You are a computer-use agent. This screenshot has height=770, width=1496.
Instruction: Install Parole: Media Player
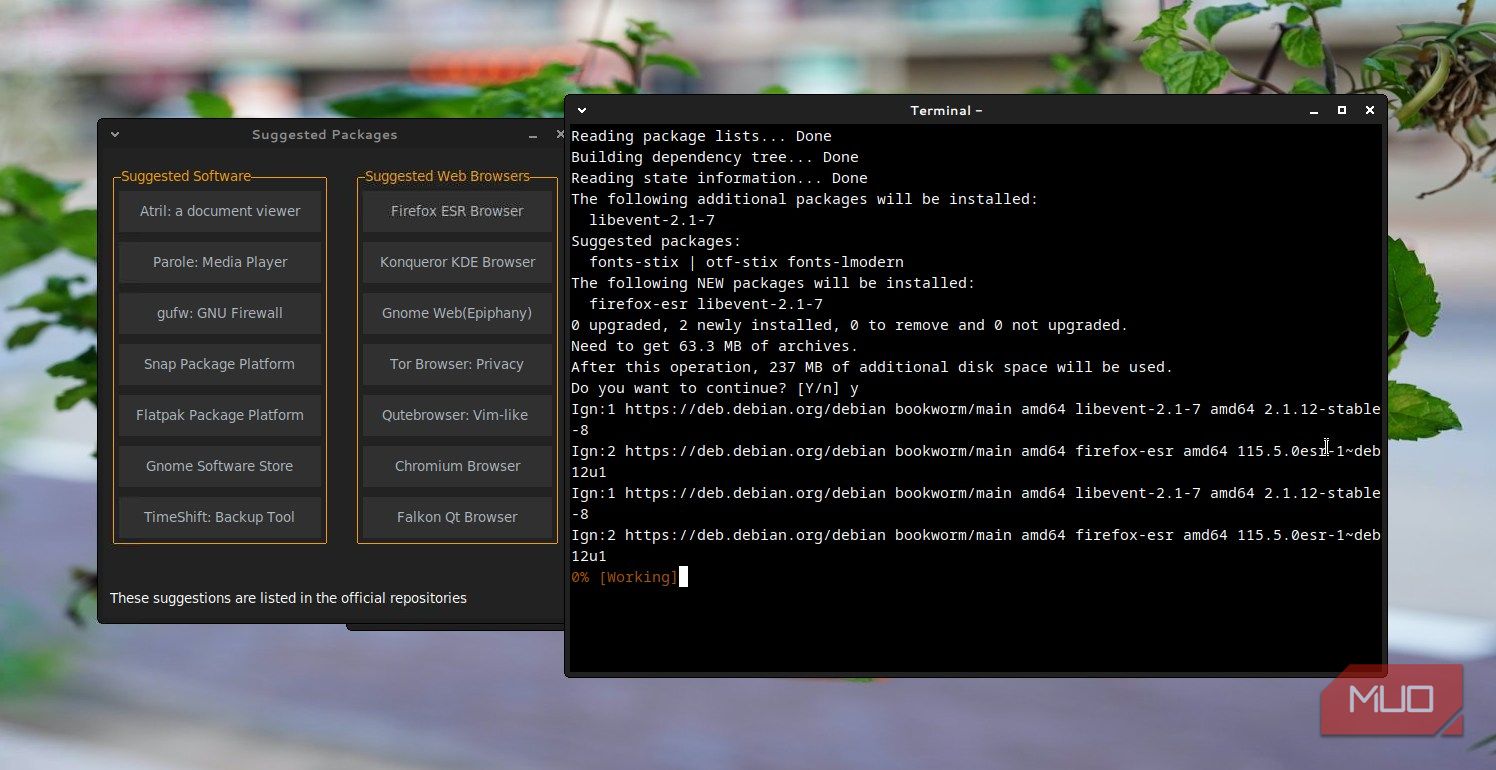[x=220, y=262]
